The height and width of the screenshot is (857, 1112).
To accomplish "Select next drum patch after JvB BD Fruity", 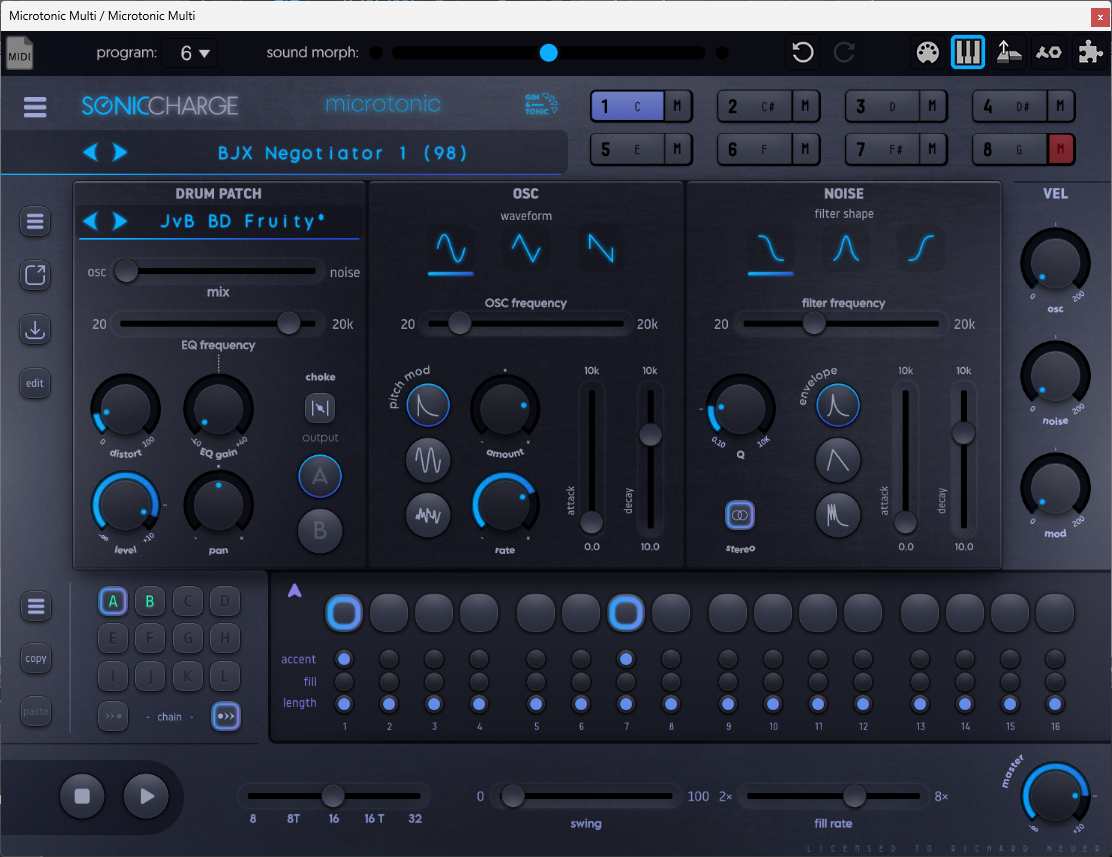I will 120,221.
